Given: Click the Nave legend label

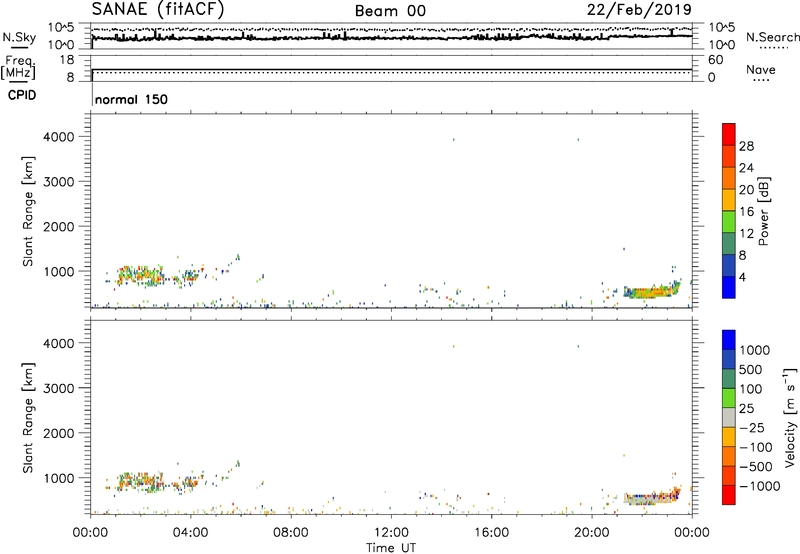Looking at the screenshot, I should click(x=761, y=69).
